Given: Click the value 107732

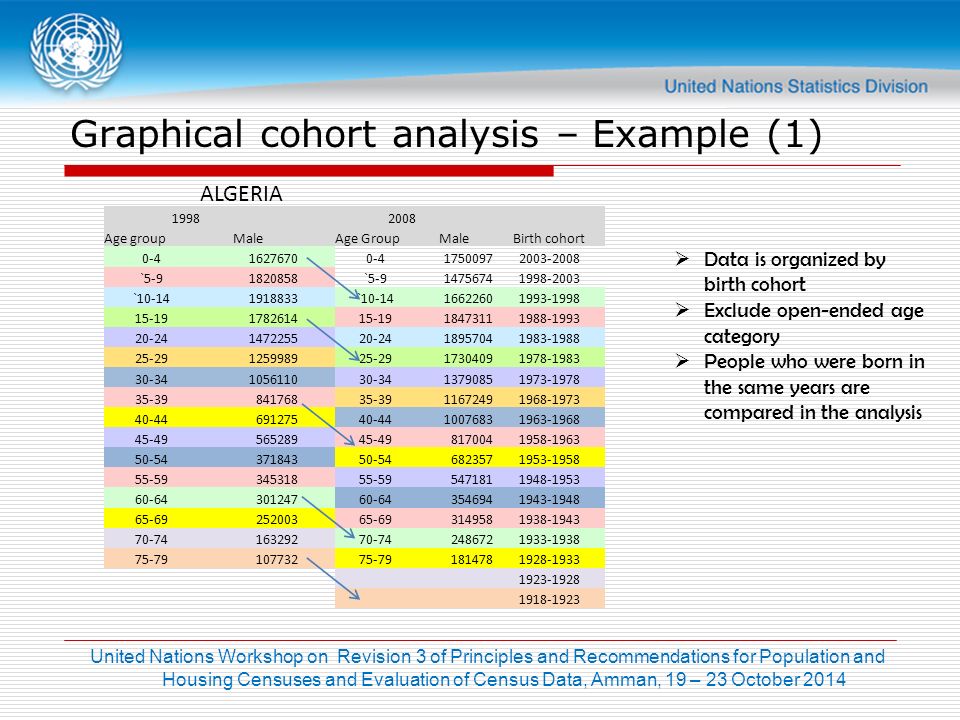Looking at the screenshot, I should point(277,560).
